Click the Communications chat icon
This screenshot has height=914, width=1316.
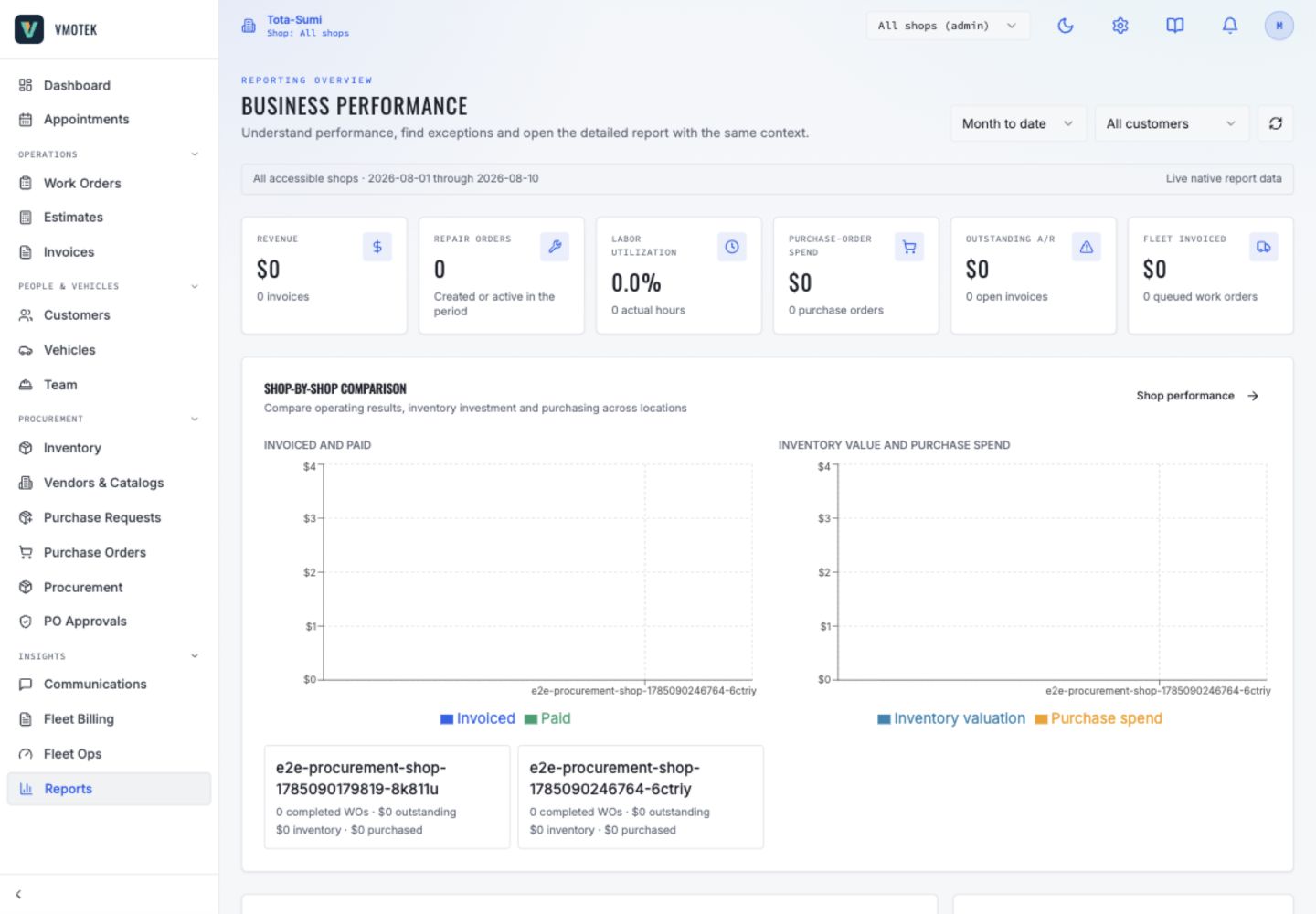[26, 684]
